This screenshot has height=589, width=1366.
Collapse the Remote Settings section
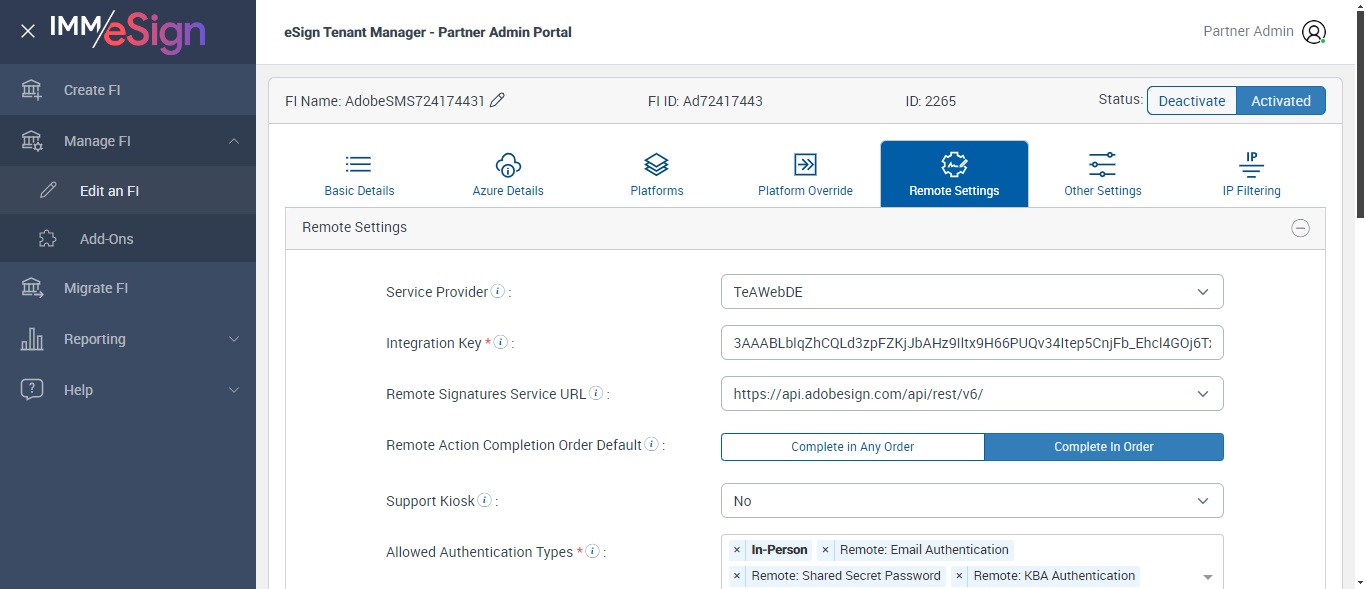tap(1300, 228)
